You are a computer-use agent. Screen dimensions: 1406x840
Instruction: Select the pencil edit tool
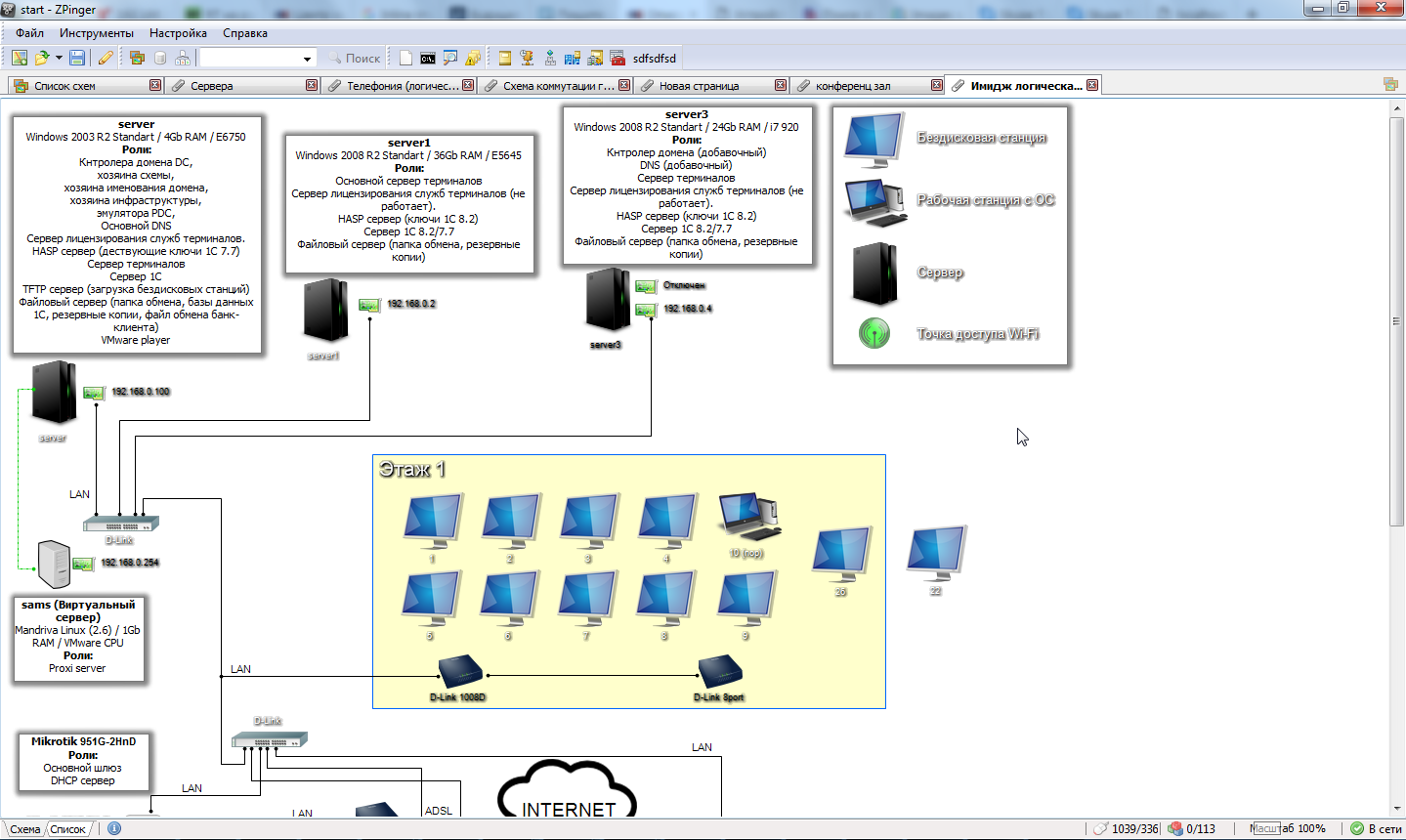coord(106,59)
